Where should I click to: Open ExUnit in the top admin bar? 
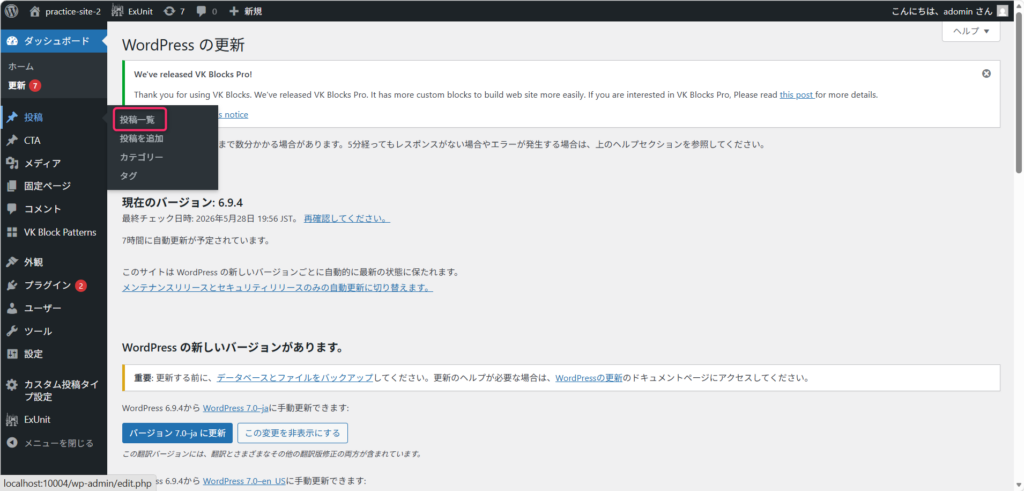(x=132, y=11)
